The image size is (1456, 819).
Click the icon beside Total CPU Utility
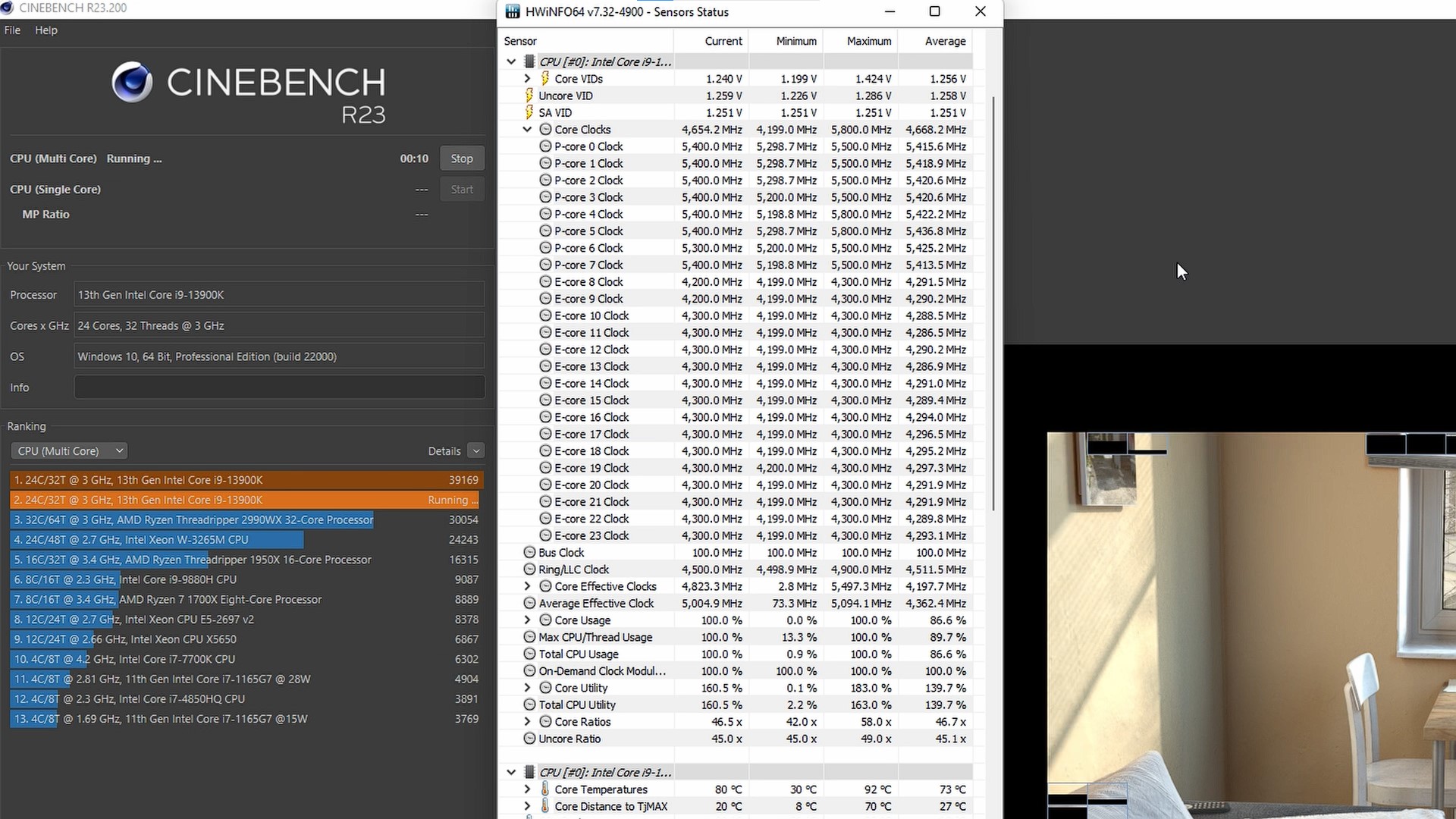pyautogui.click(x=529, y=704)
